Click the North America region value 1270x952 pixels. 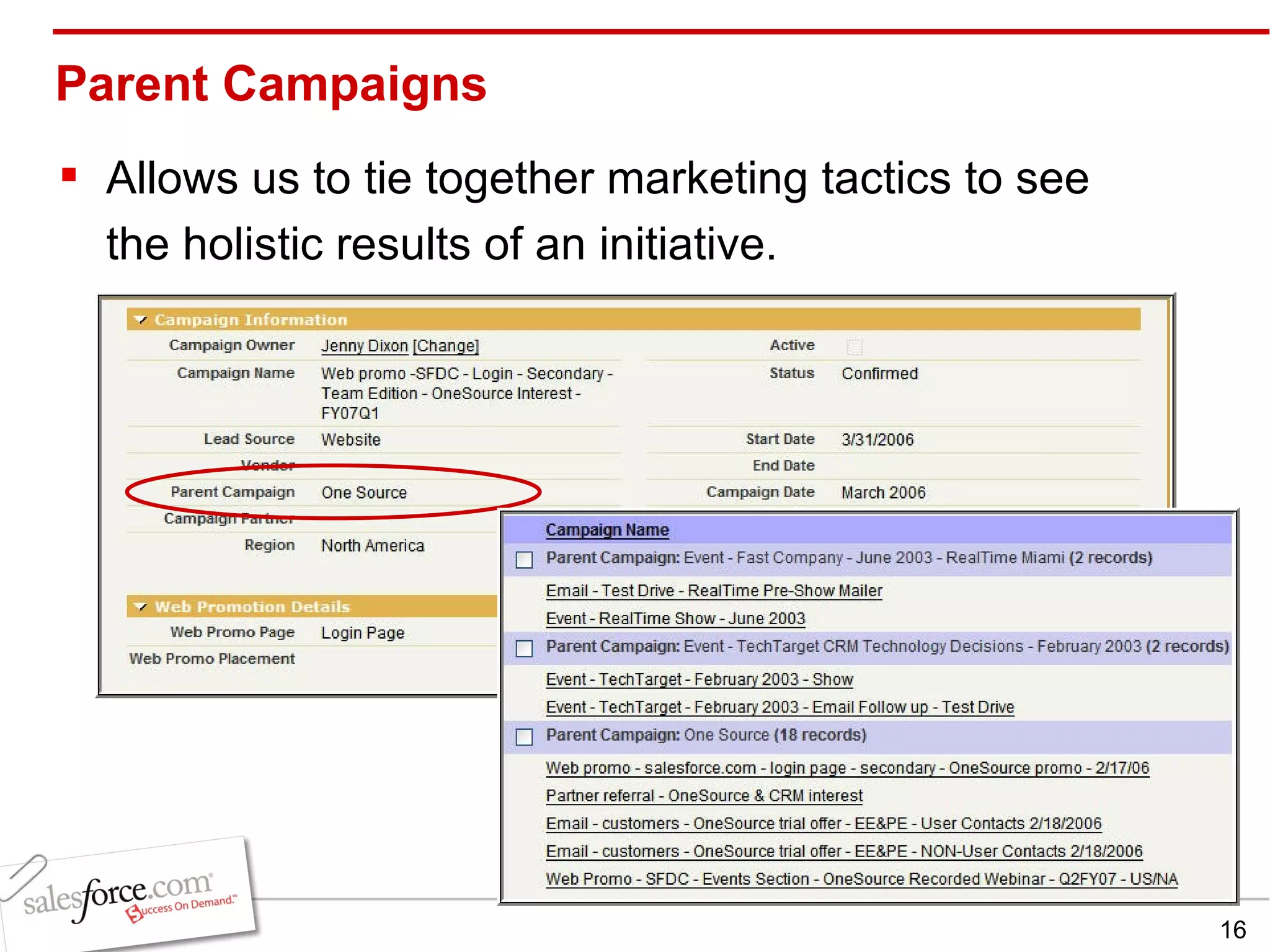373,546
